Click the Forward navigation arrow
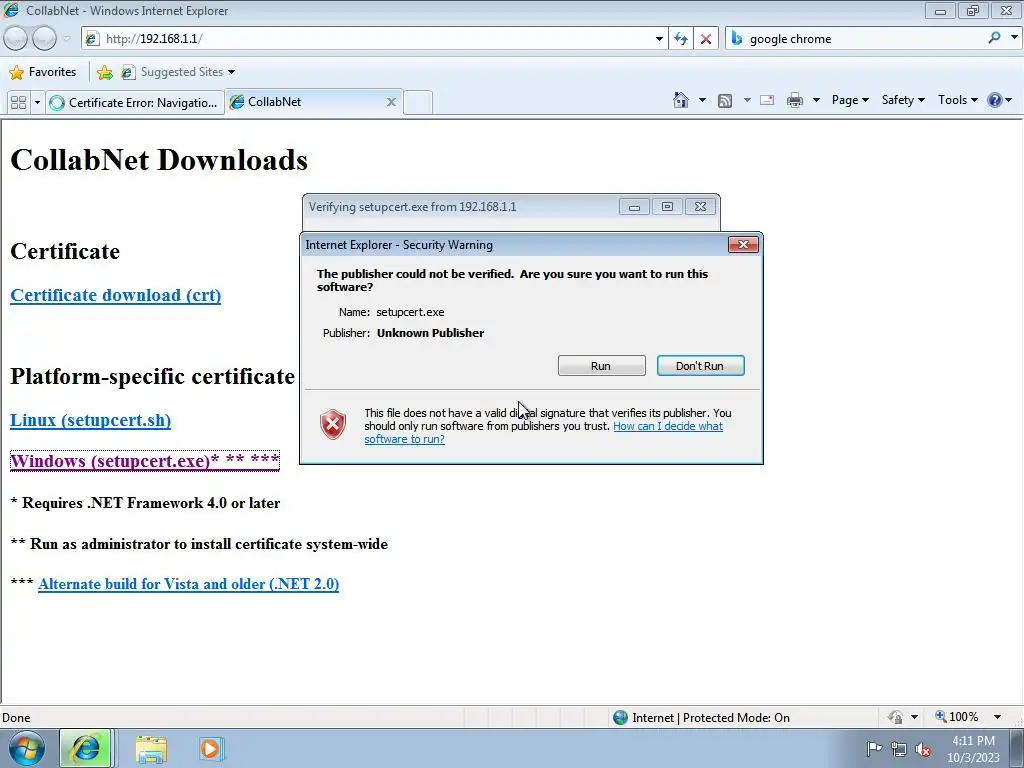The height and width of the screenshot is (768, 1024). (44, 39)
